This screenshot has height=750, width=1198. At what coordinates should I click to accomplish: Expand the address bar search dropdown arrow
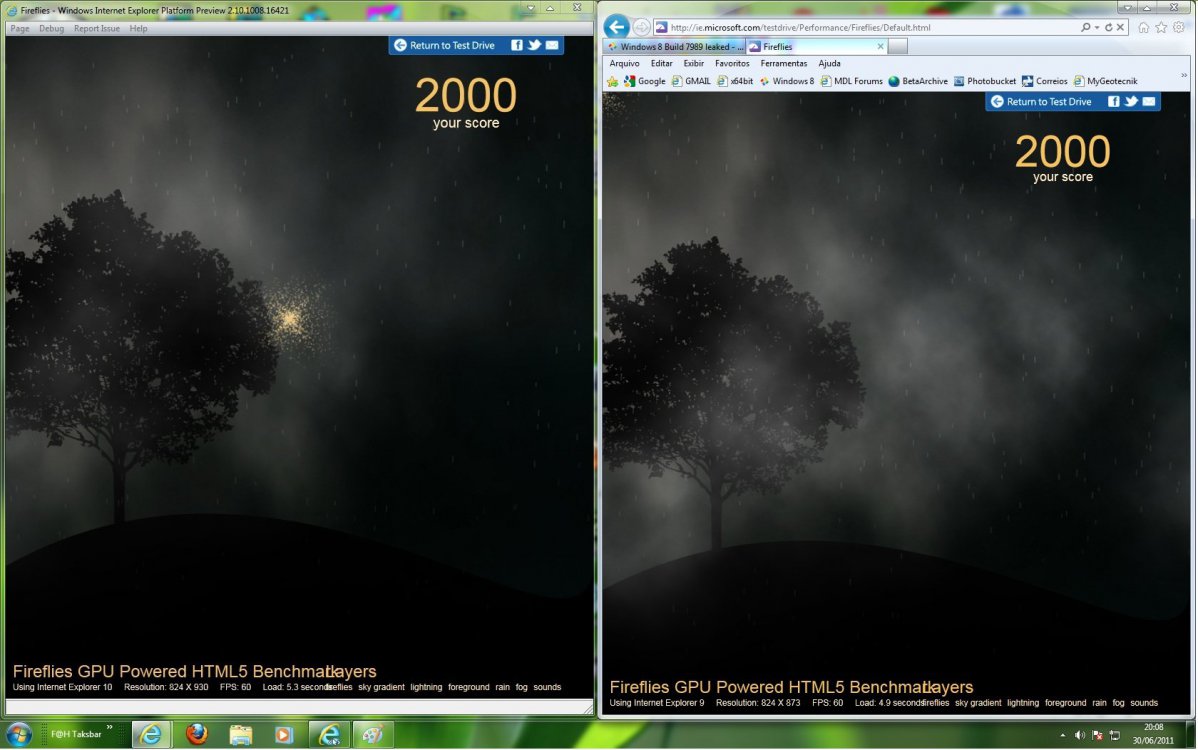[x=1096, y=27]
